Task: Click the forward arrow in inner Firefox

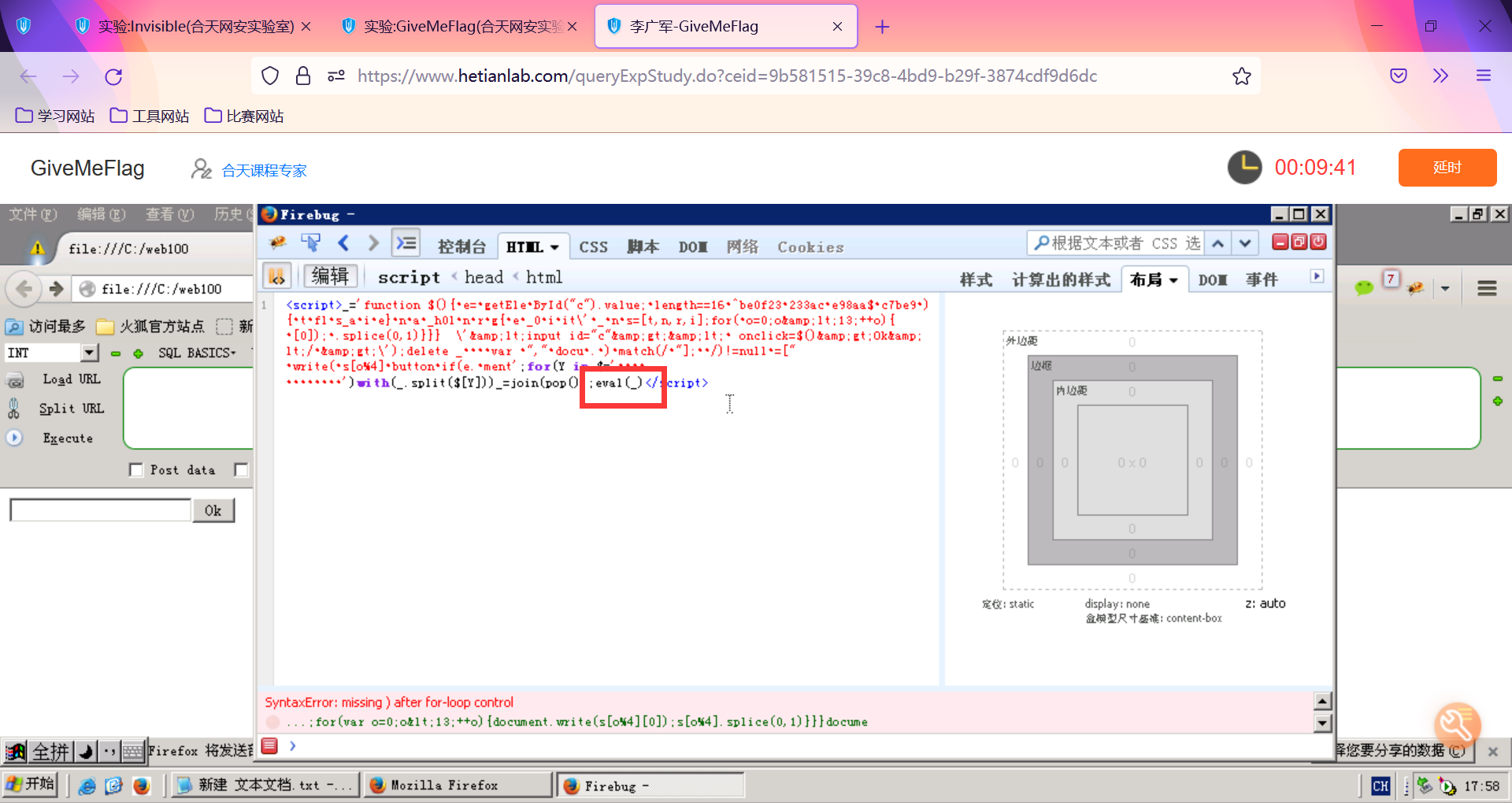Action: pyautogui.click(x=56, y=289)
